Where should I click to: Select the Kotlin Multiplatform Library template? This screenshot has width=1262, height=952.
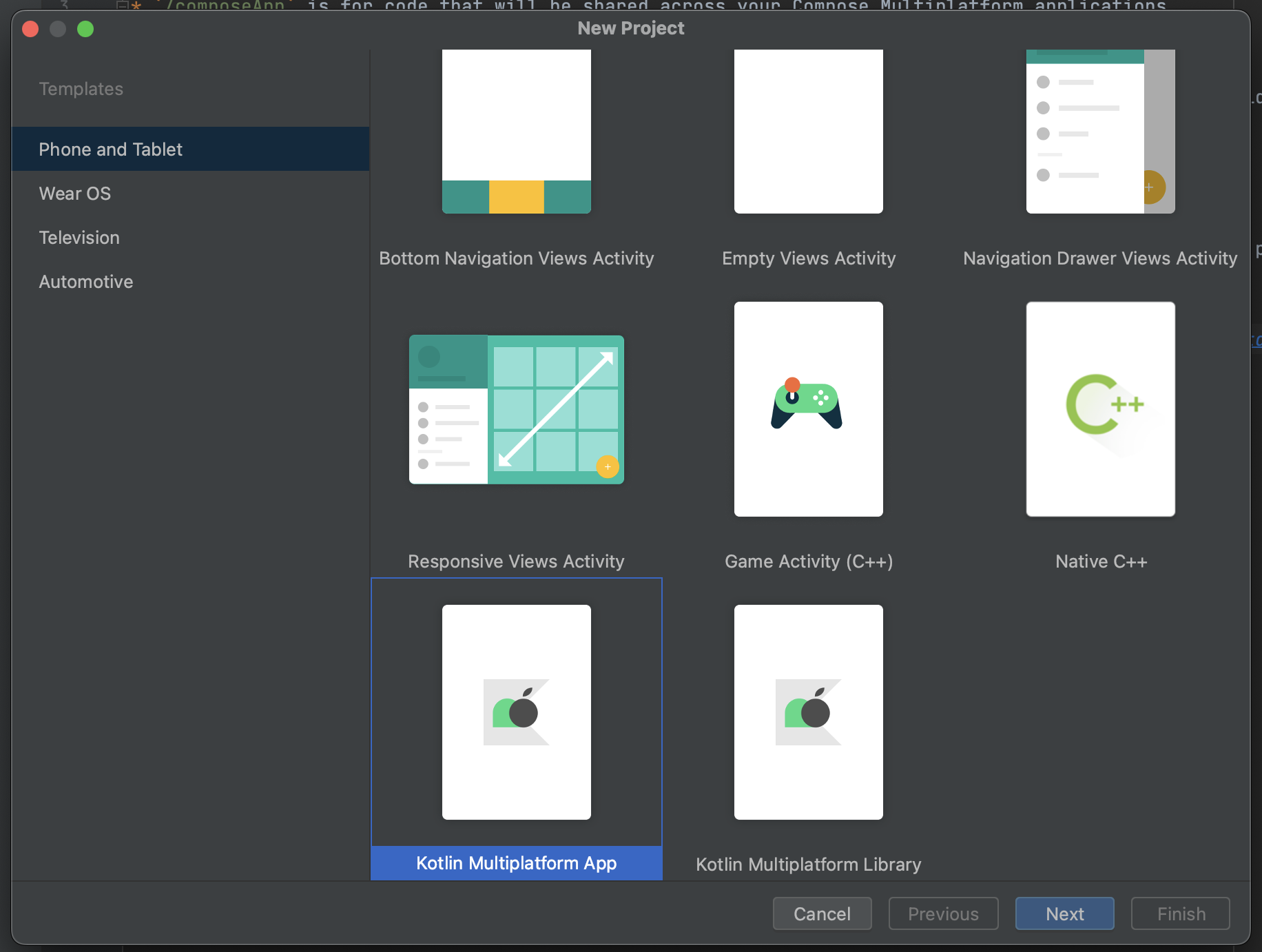(x=808, y=712)
